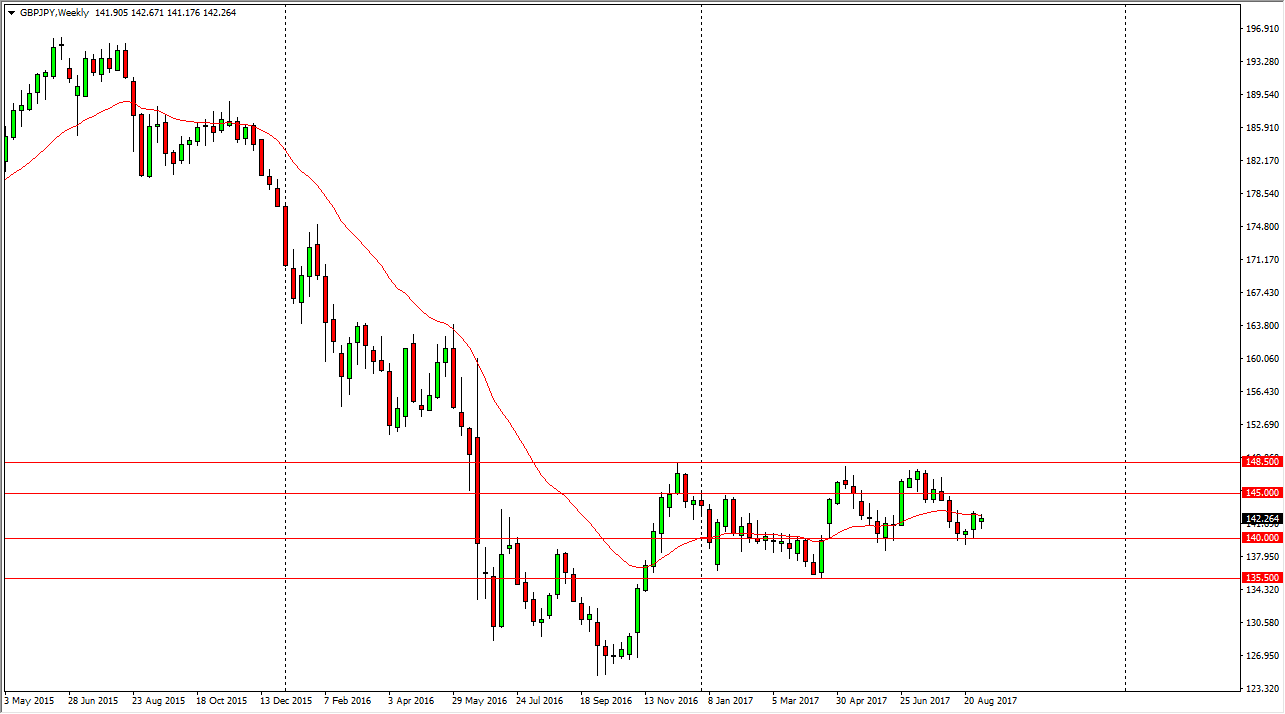Click the most recent weekly candle
This screenshot has height=714, width=1285.
pyautogui.click(x=982, y=519)
